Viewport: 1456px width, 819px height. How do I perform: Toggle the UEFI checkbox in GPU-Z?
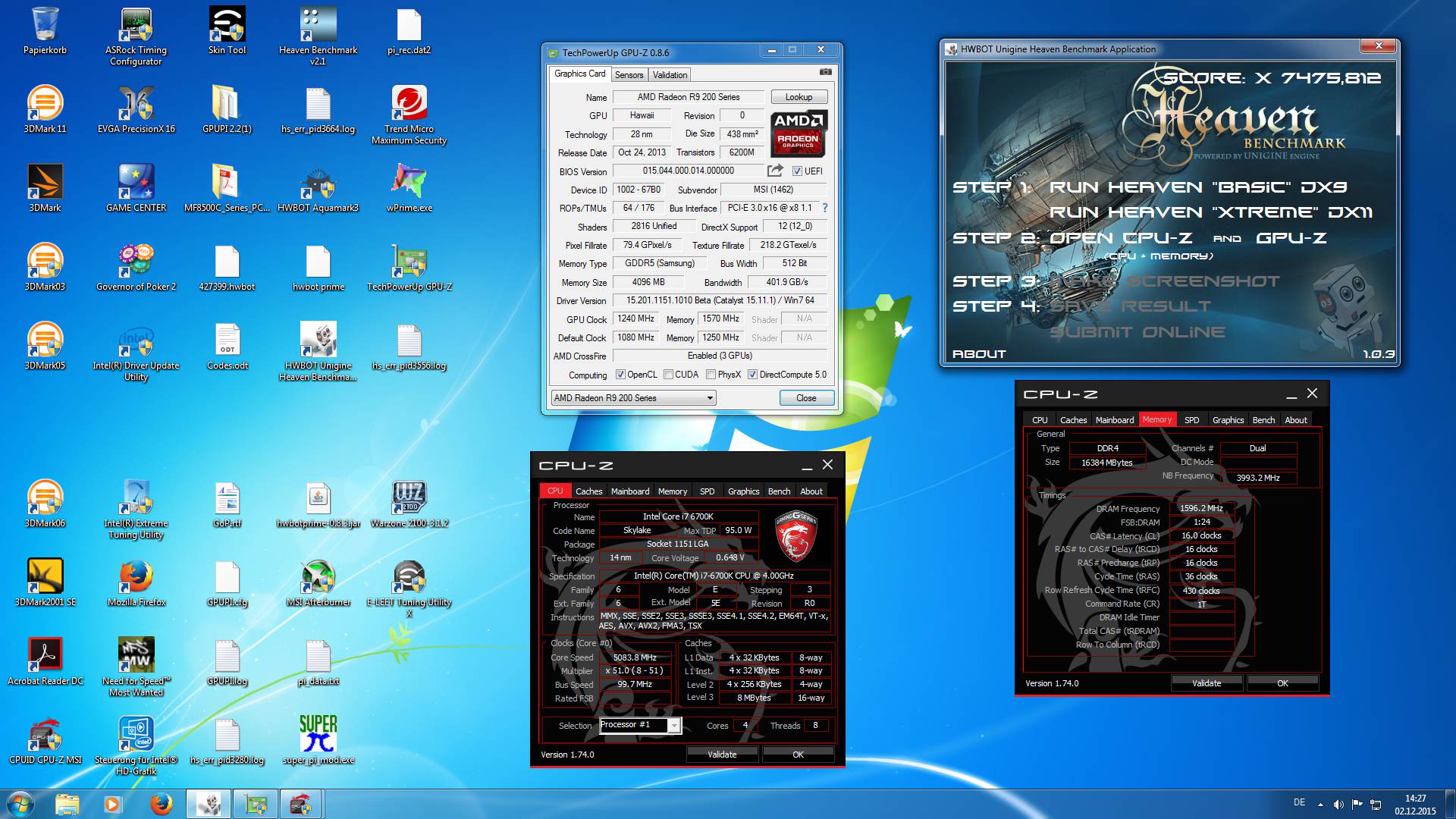797,171
